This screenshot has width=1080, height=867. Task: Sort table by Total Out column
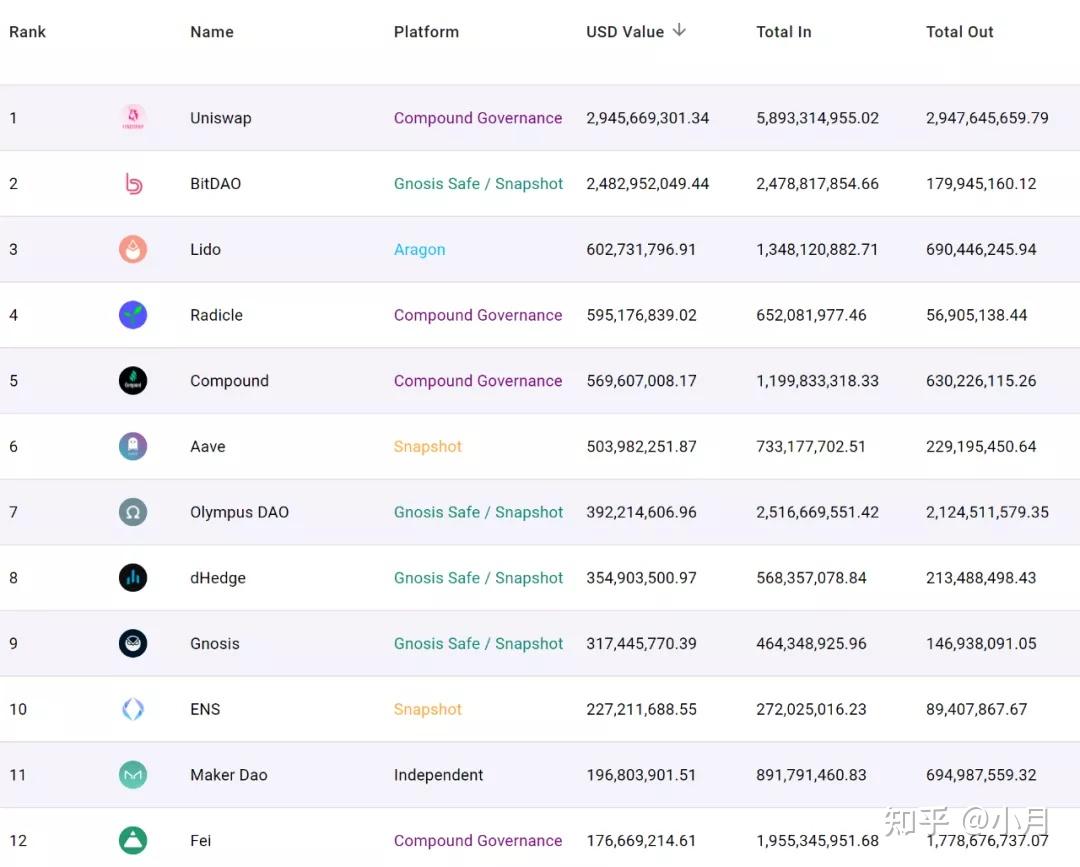[959, 32]
